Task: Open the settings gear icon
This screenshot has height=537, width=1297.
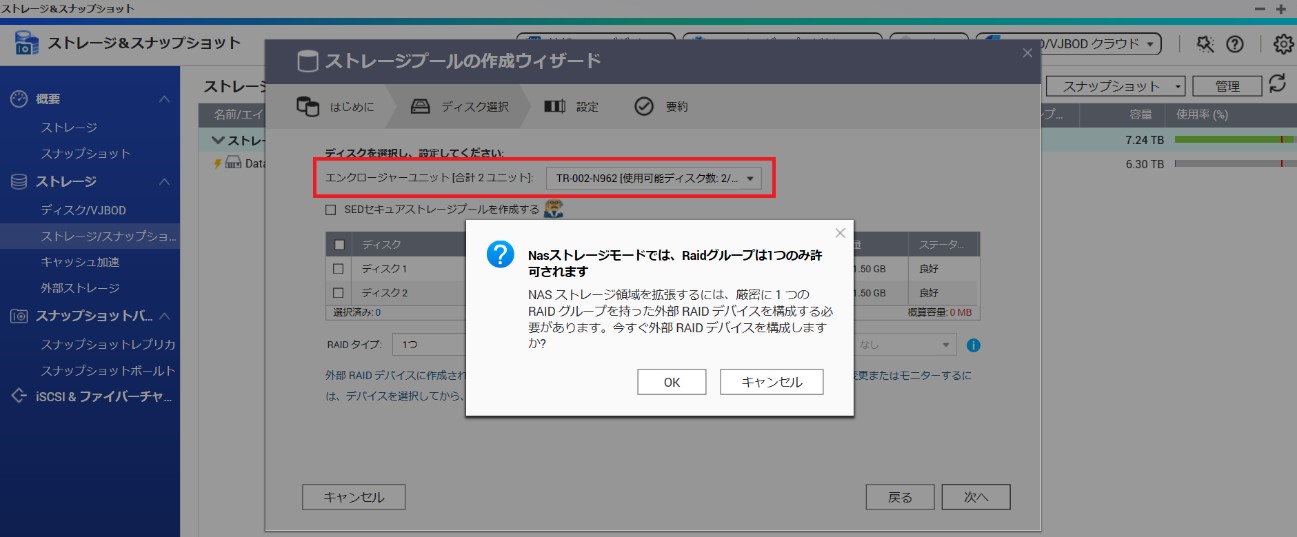Action: (1283, 44)
